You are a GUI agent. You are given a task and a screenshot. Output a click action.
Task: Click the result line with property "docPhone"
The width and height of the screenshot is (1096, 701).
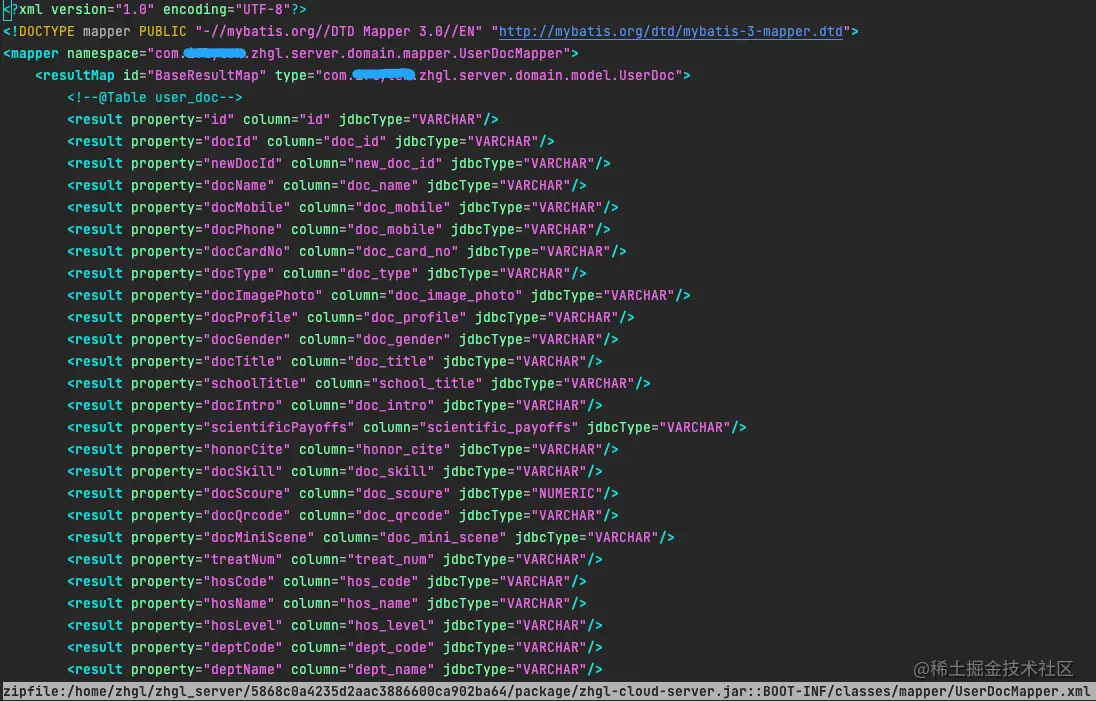click(x=338, y=230)
